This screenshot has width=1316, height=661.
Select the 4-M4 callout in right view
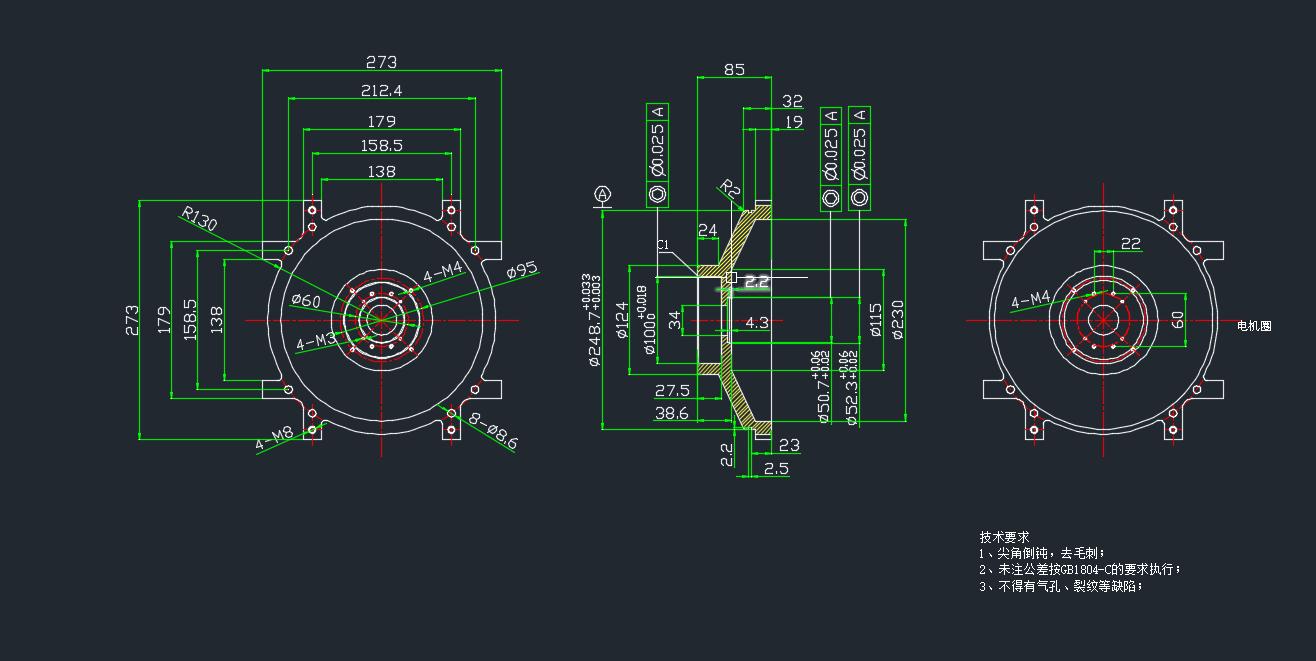[x=1030, y=299]
